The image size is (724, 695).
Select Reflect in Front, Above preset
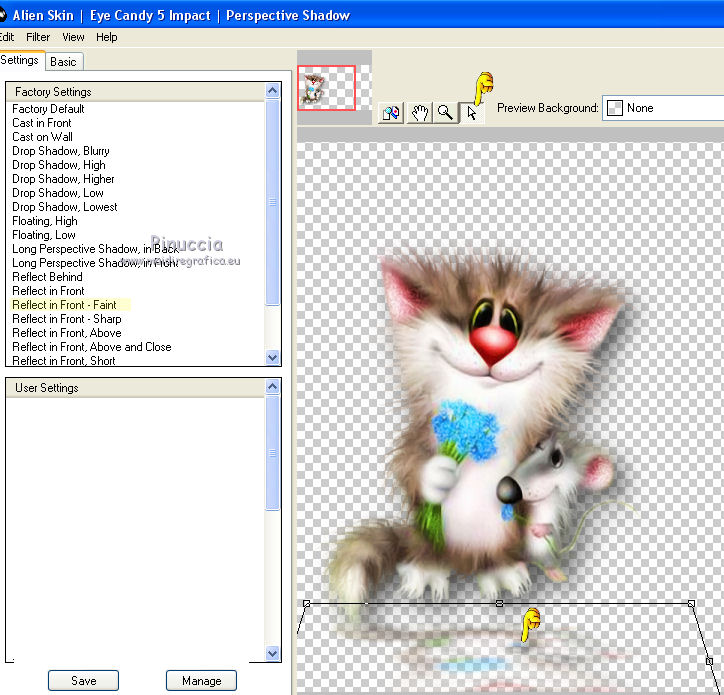pyautogui.click(x=66, y=332)
